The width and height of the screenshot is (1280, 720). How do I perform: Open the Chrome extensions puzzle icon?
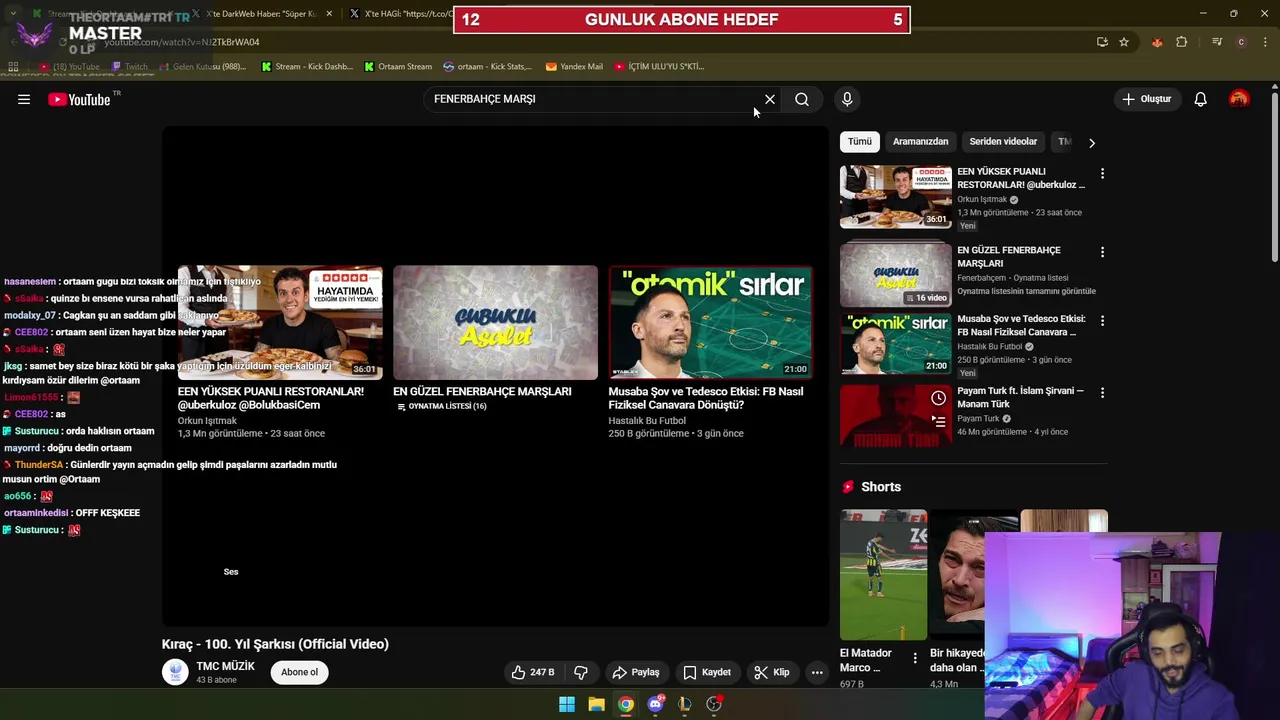(x=1182, y=42)
